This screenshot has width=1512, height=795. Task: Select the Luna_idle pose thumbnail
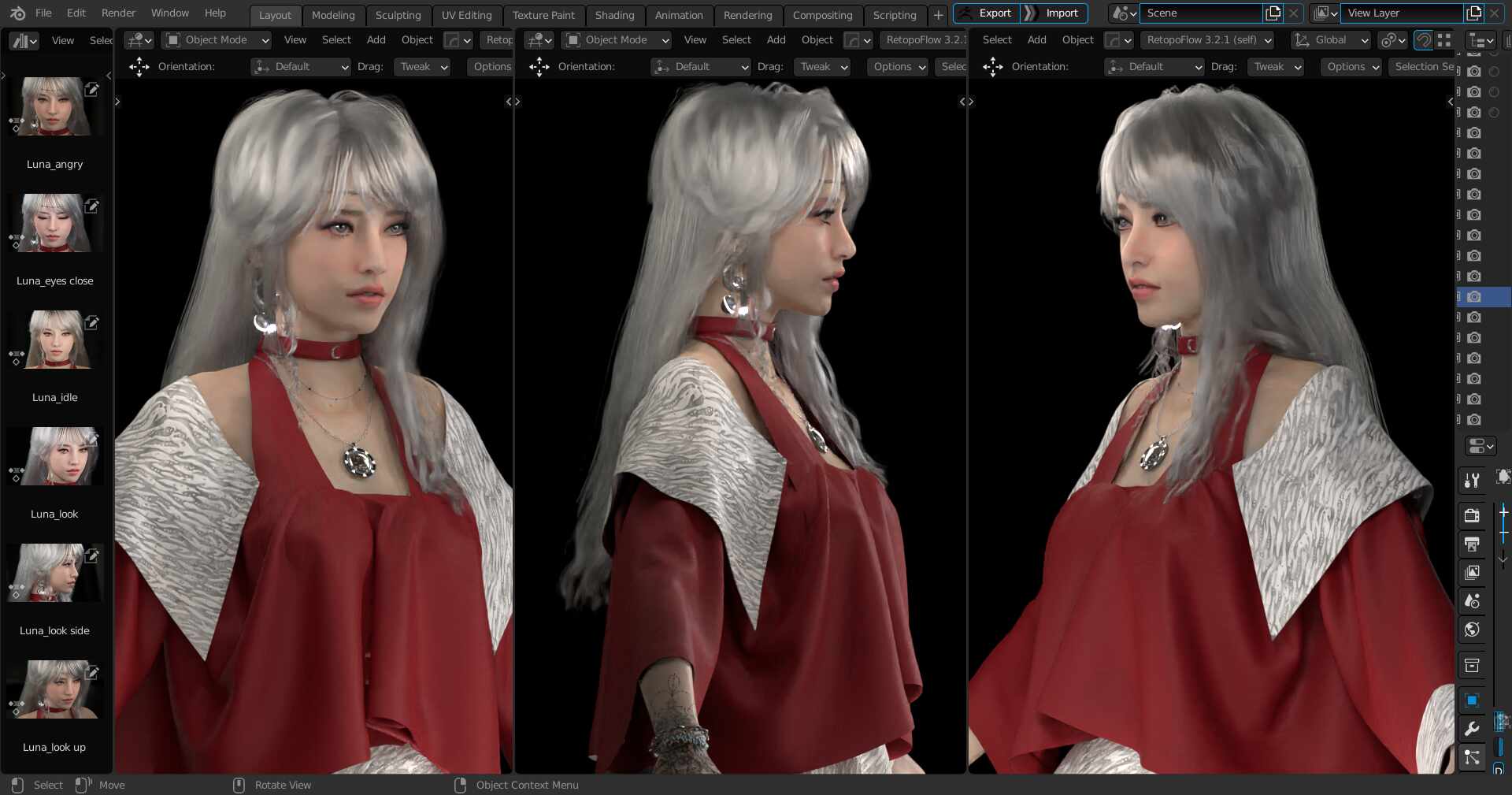pos(55,340)
